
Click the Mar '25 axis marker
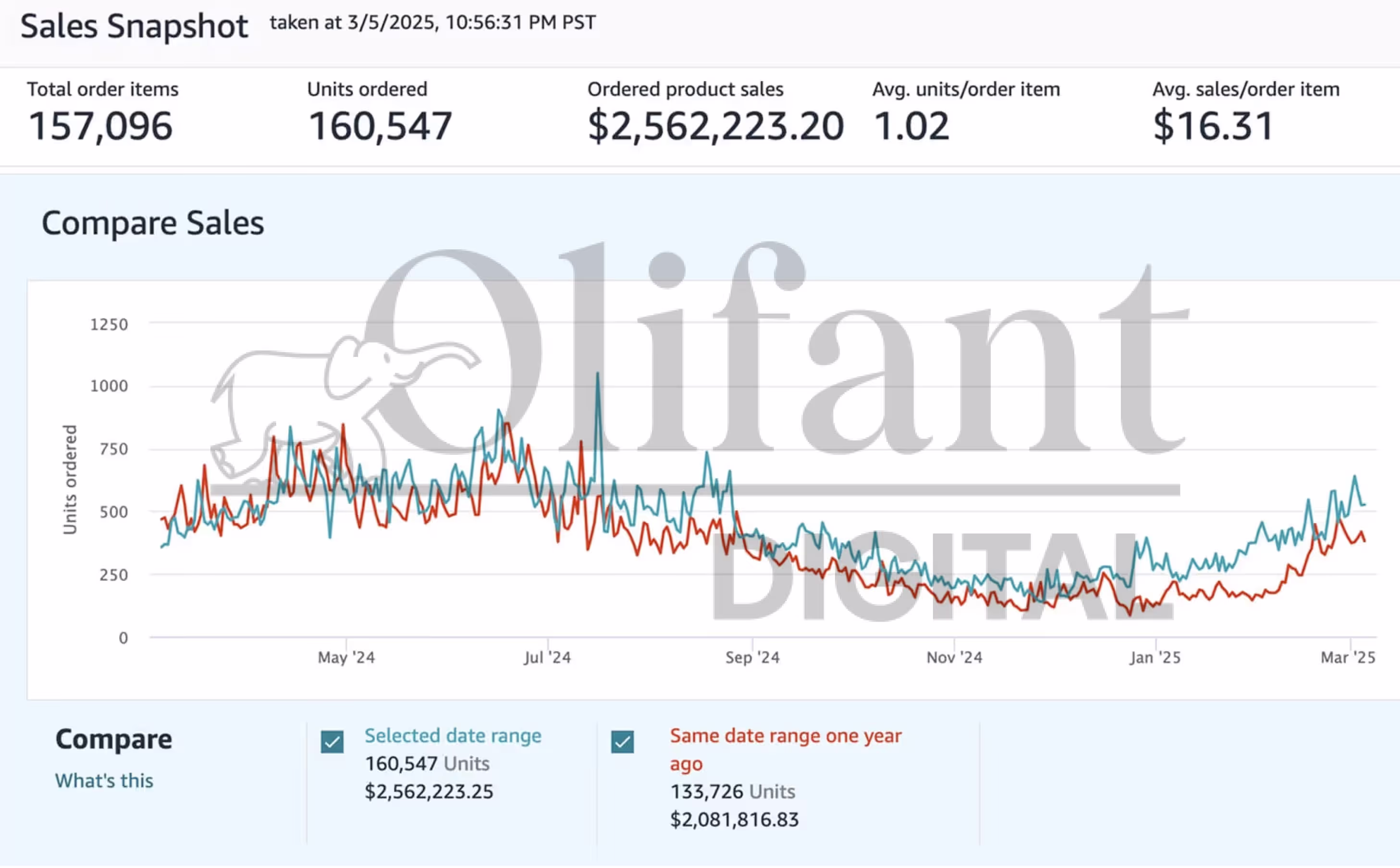coord(1348,657)
